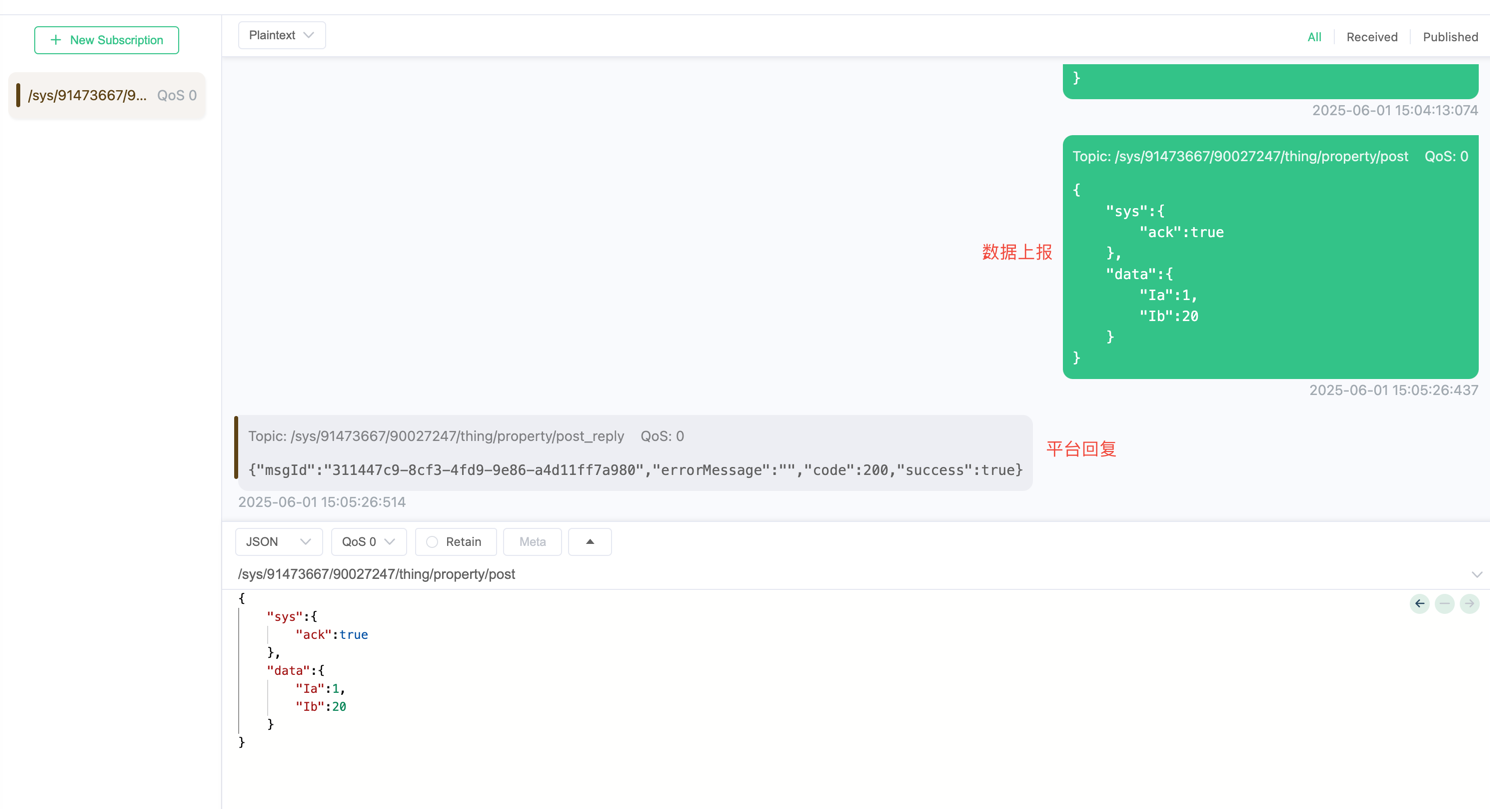The height and width of the screenshot is (809, 1490).
Task: Click the timestamp 2025-06-01 15:05:26:514
Action: click(x=322, y=502)
